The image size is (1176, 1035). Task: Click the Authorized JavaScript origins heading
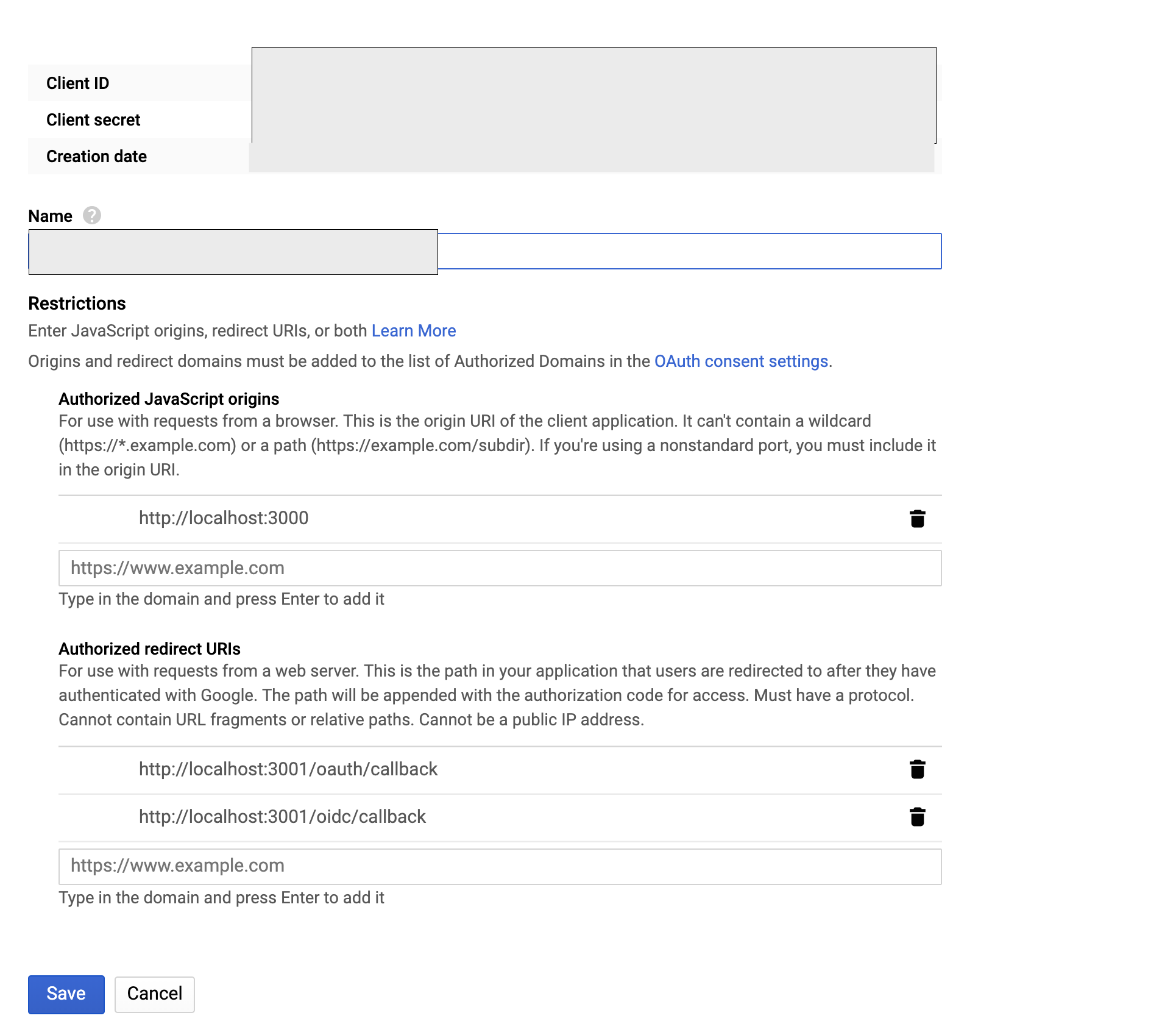(x=169, y=399)
